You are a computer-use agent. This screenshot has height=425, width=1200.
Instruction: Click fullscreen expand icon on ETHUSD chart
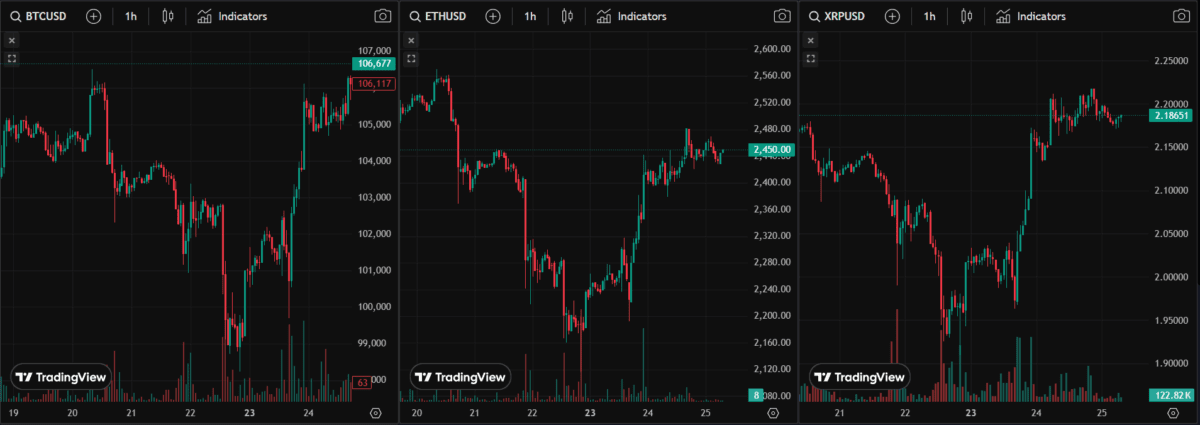point(411,59)
